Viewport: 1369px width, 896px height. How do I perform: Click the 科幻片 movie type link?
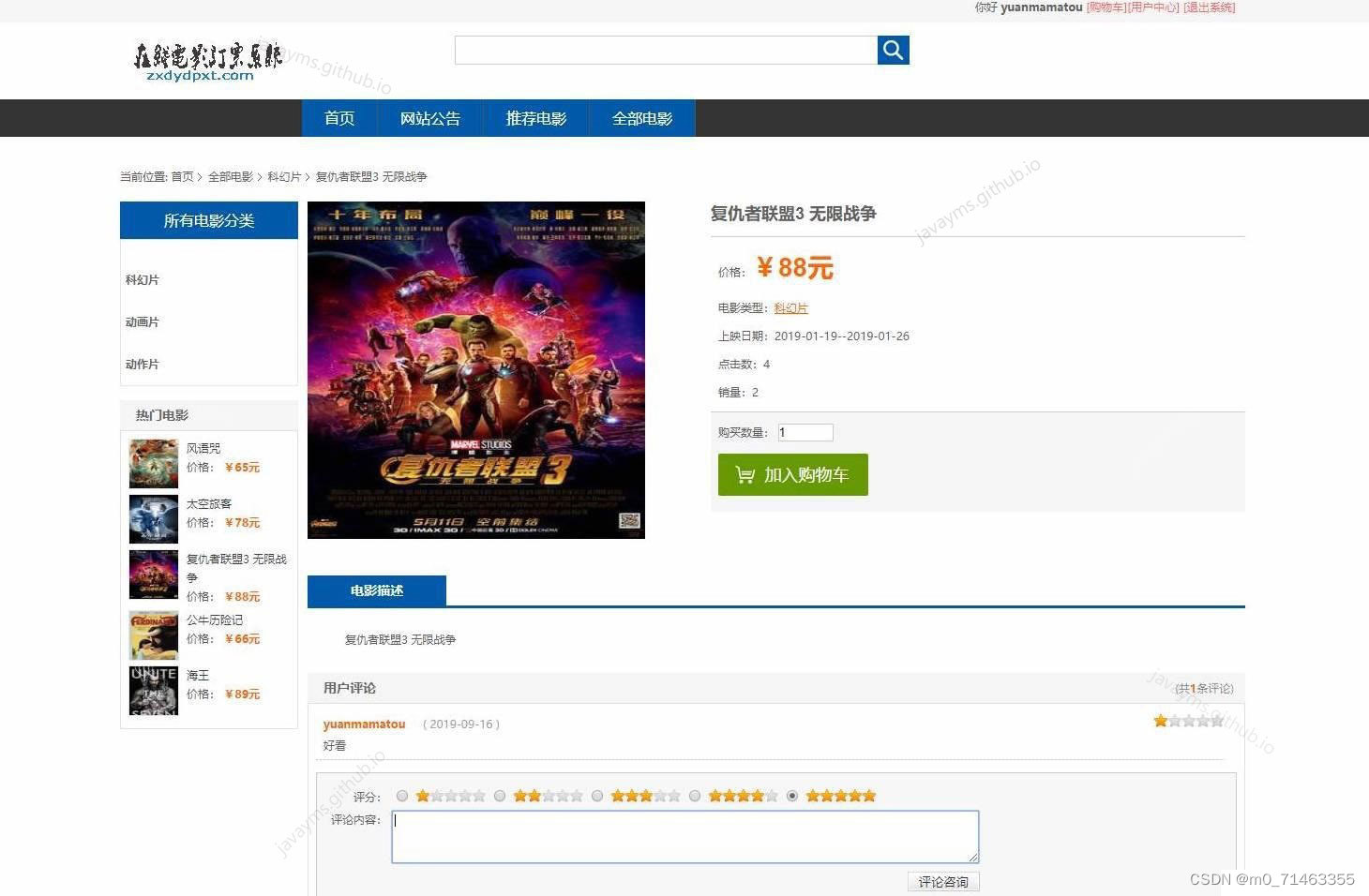[x=791, y=308]
